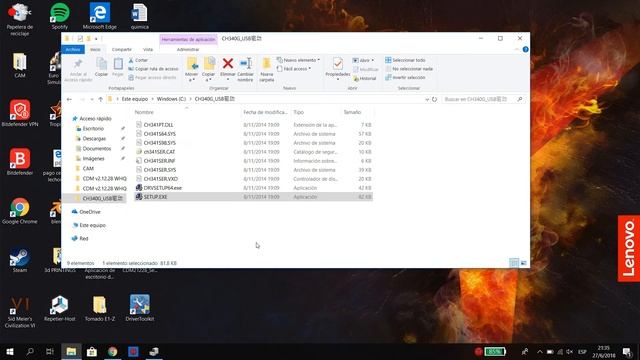The width and height of the screenshot is (640, 360).
Task: Click Este equipo in address breadcrumb
Action: (135, 99)
